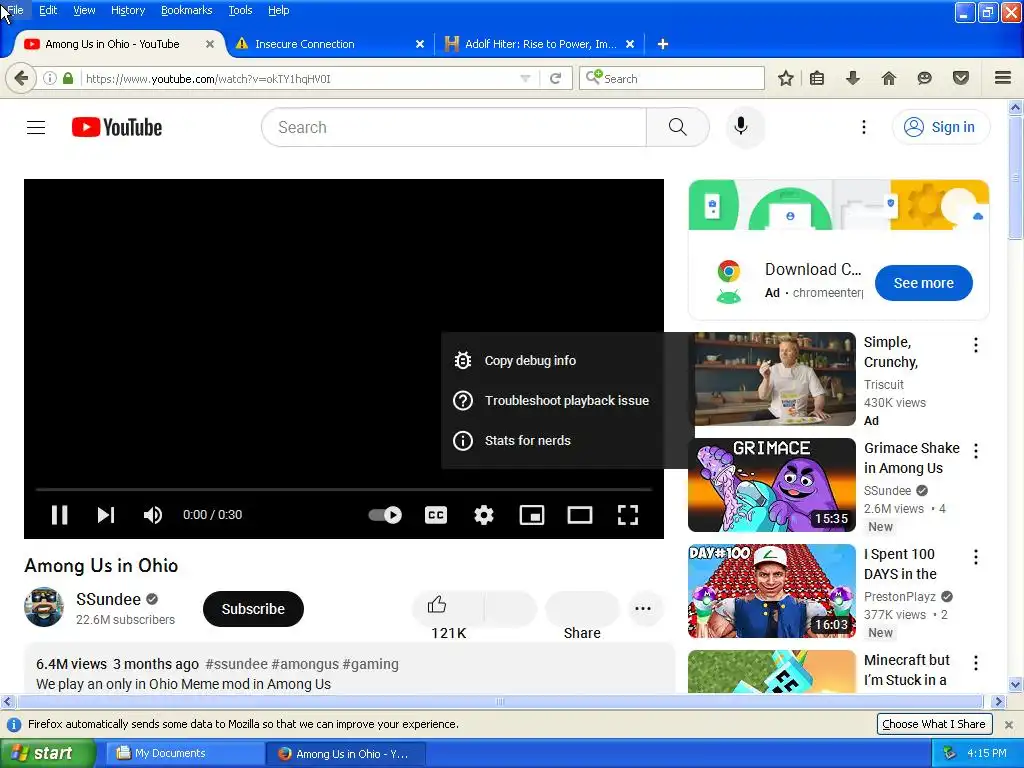Show site information icon in URL bar
Screen dimensions: 1024x768
tap(50, 78)
